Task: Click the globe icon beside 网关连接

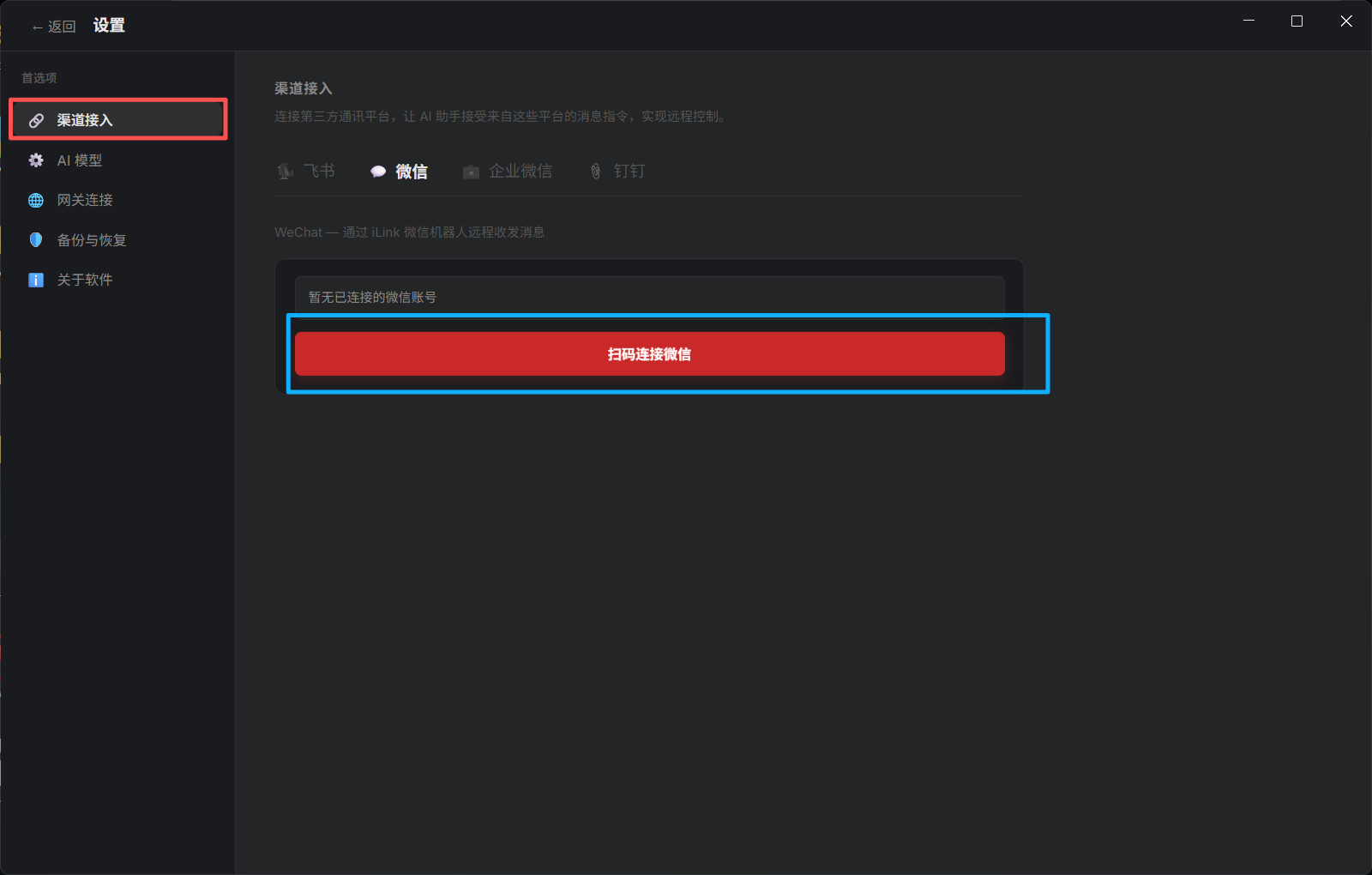Action: [36, 200]
